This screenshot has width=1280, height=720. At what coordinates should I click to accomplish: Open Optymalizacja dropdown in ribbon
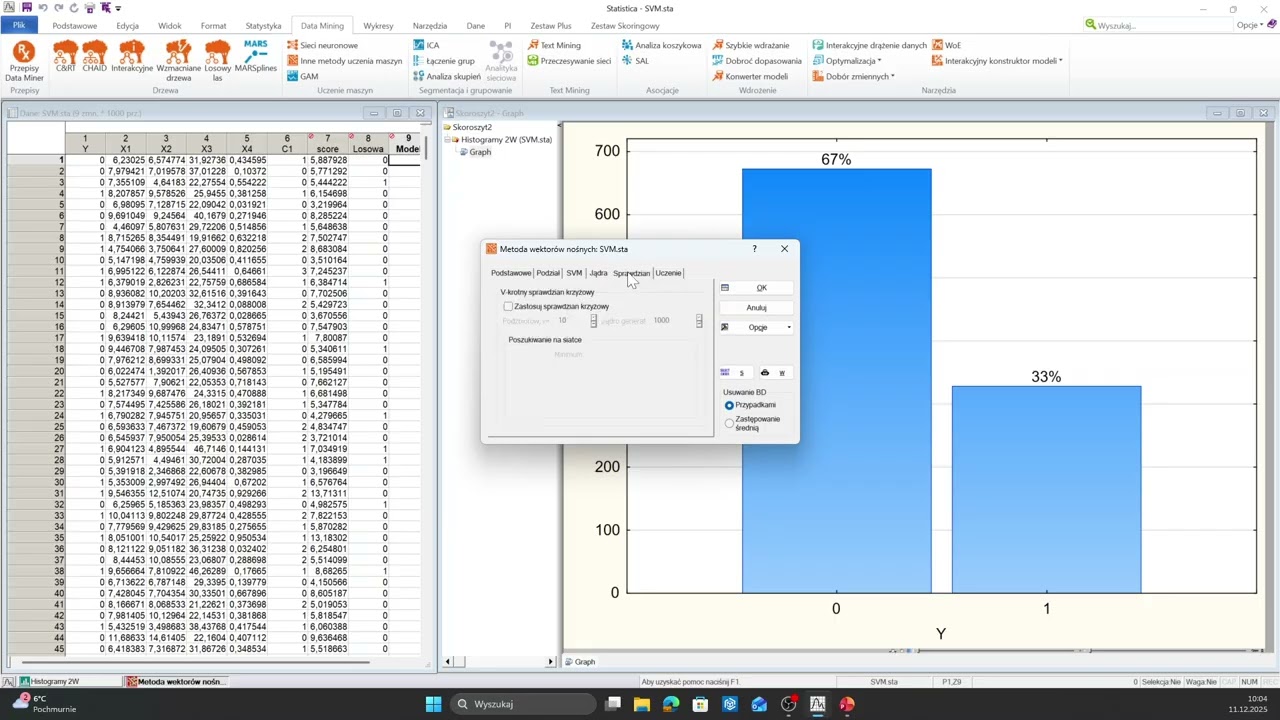(x=847, y=61)
